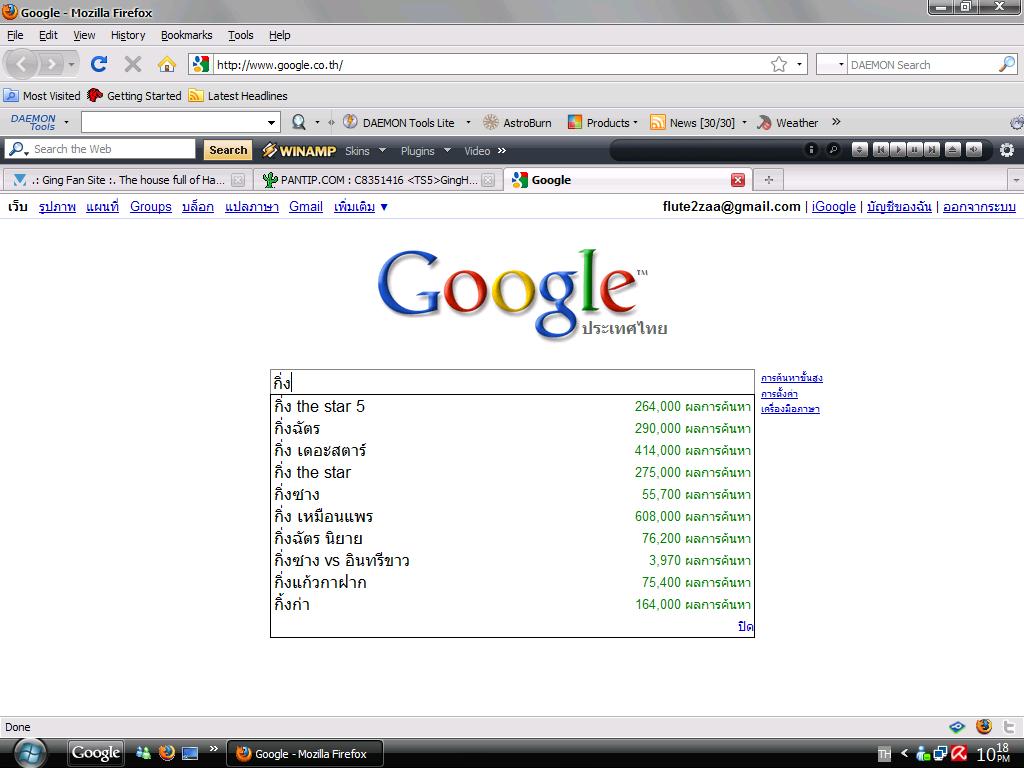Click the TH language indicator in the taskbar
The width and height of the screenshot is (1024, 768).
tap(884, 754)
